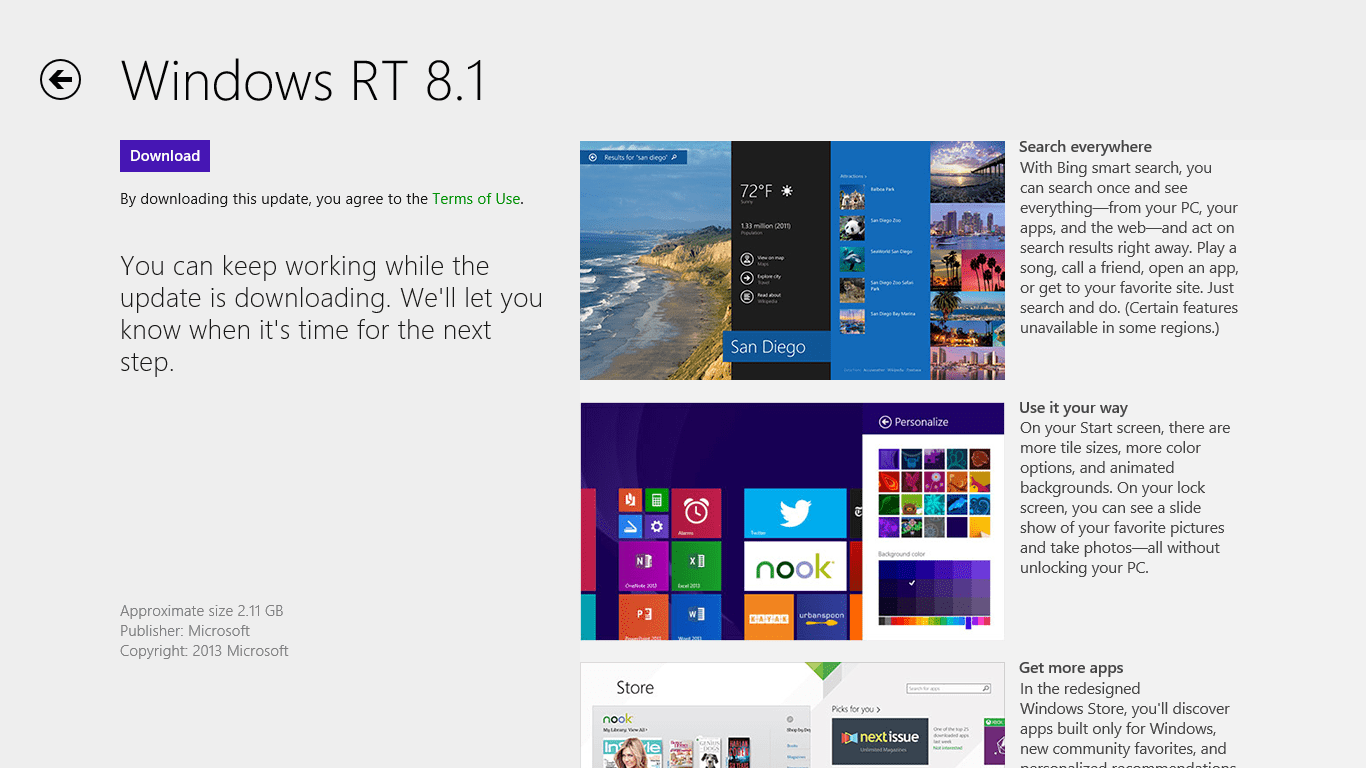The width and height of the screenshot is (1366, 768).
Task: Click the Read about Wikipedia icon
Action: [747, 297]
